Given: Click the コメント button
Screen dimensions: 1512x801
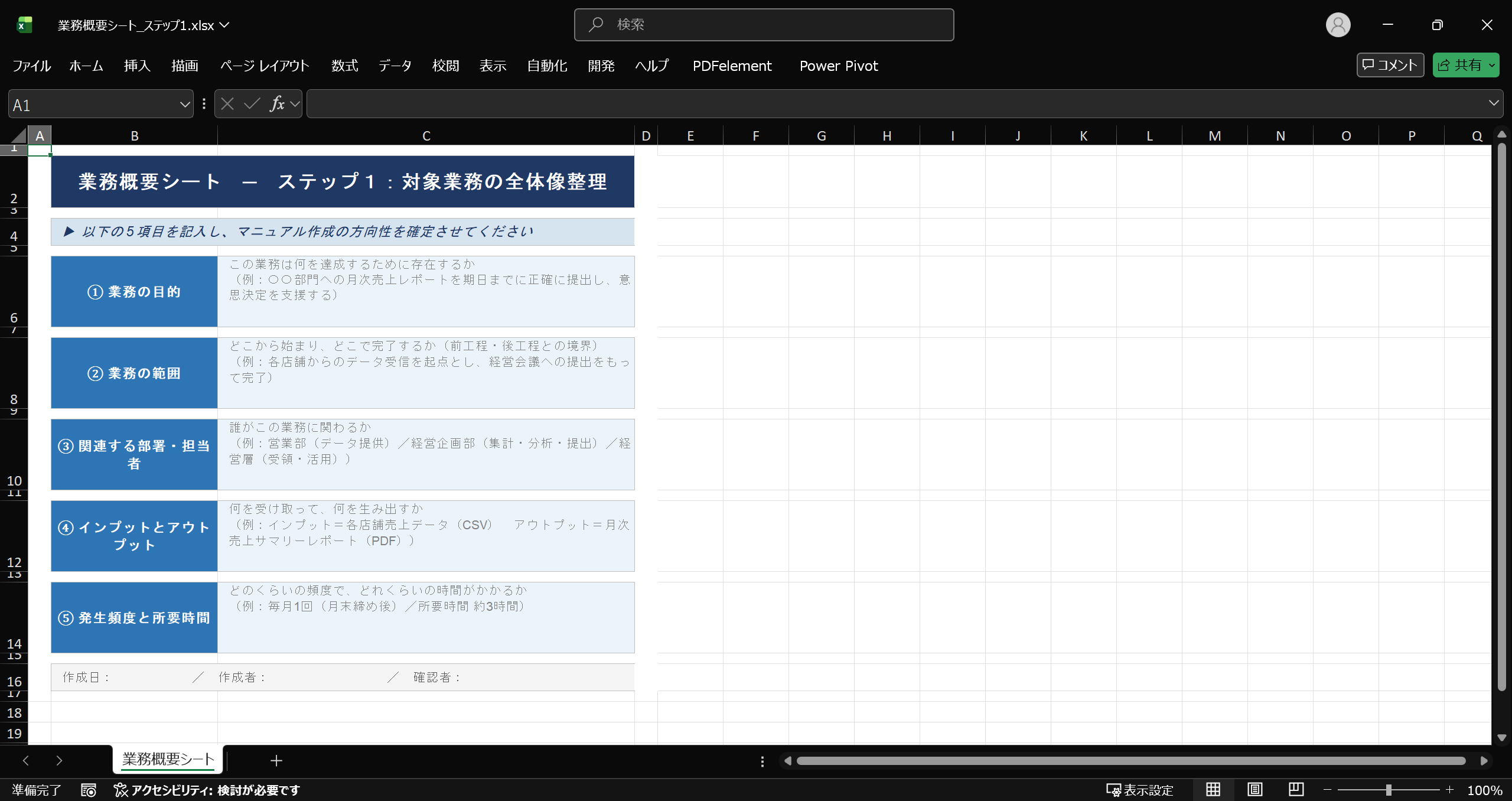Looking at the screenshot, I should [x=1390, y=65].
